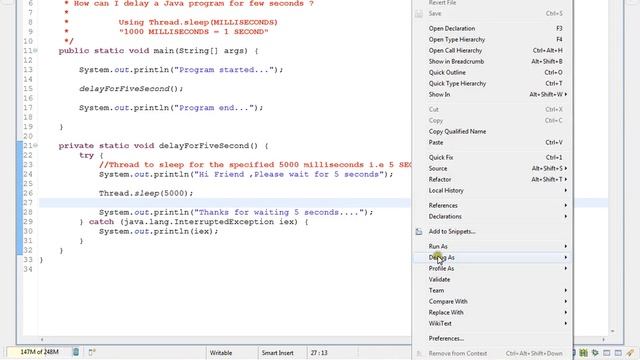Click the Add to Snippets icon
Viewport: 640px width, 360px height.
point(419,231)
